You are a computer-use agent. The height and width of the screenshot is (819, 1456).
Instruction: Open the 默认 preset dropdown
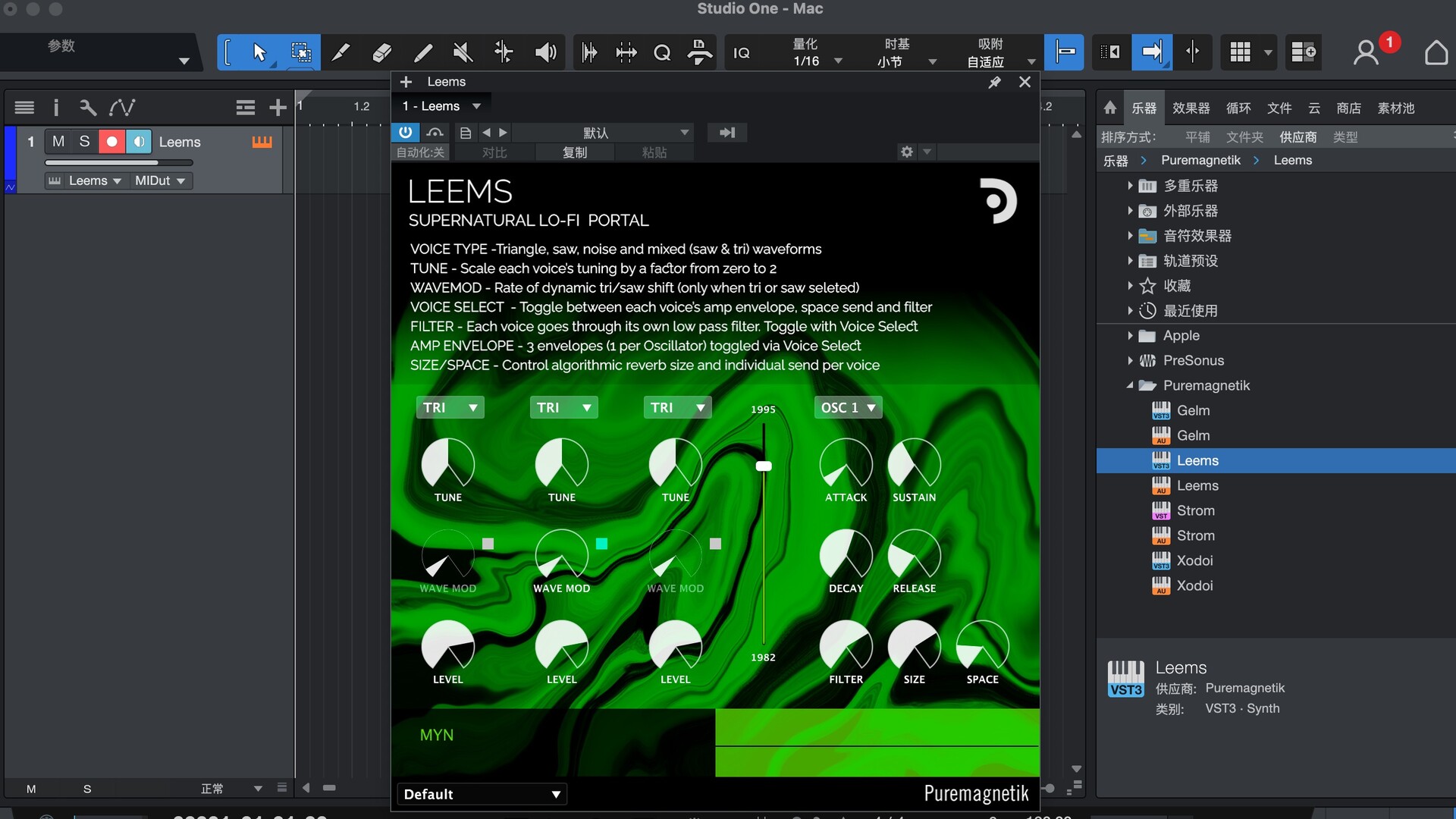click(x=602, y=132)
